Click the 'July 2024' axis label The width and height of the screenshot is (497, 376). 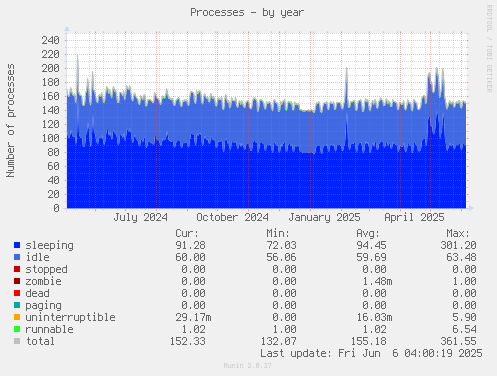point(140,217)
